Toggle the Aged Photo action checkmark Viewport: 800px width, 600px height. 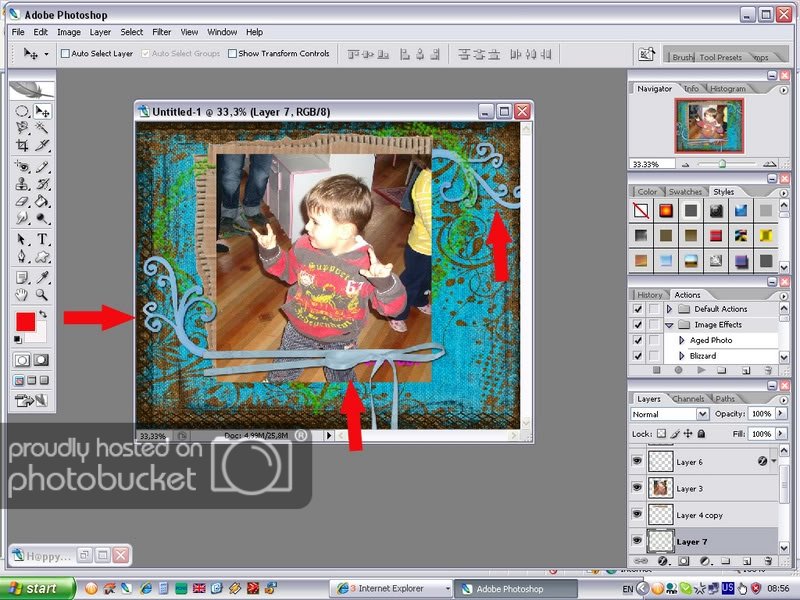pos(638,340)
